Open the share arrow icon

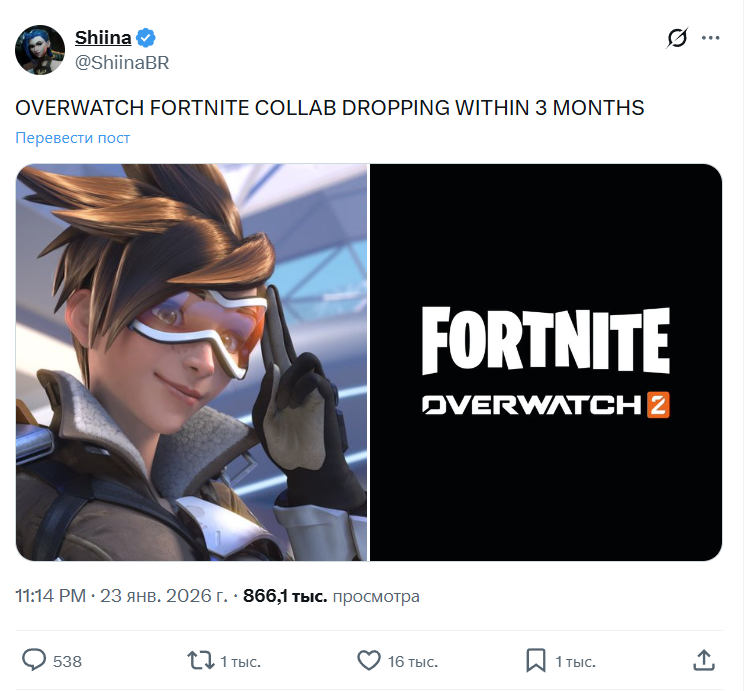tap(704, 660)
